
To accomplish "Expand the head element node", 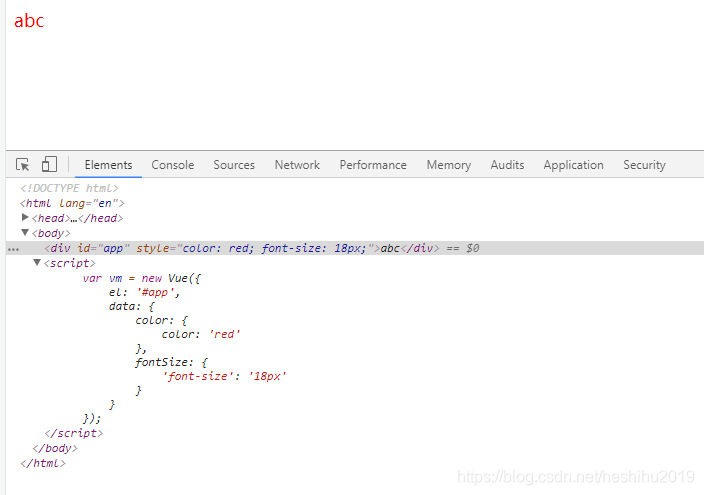I will (x=25, y=218).
